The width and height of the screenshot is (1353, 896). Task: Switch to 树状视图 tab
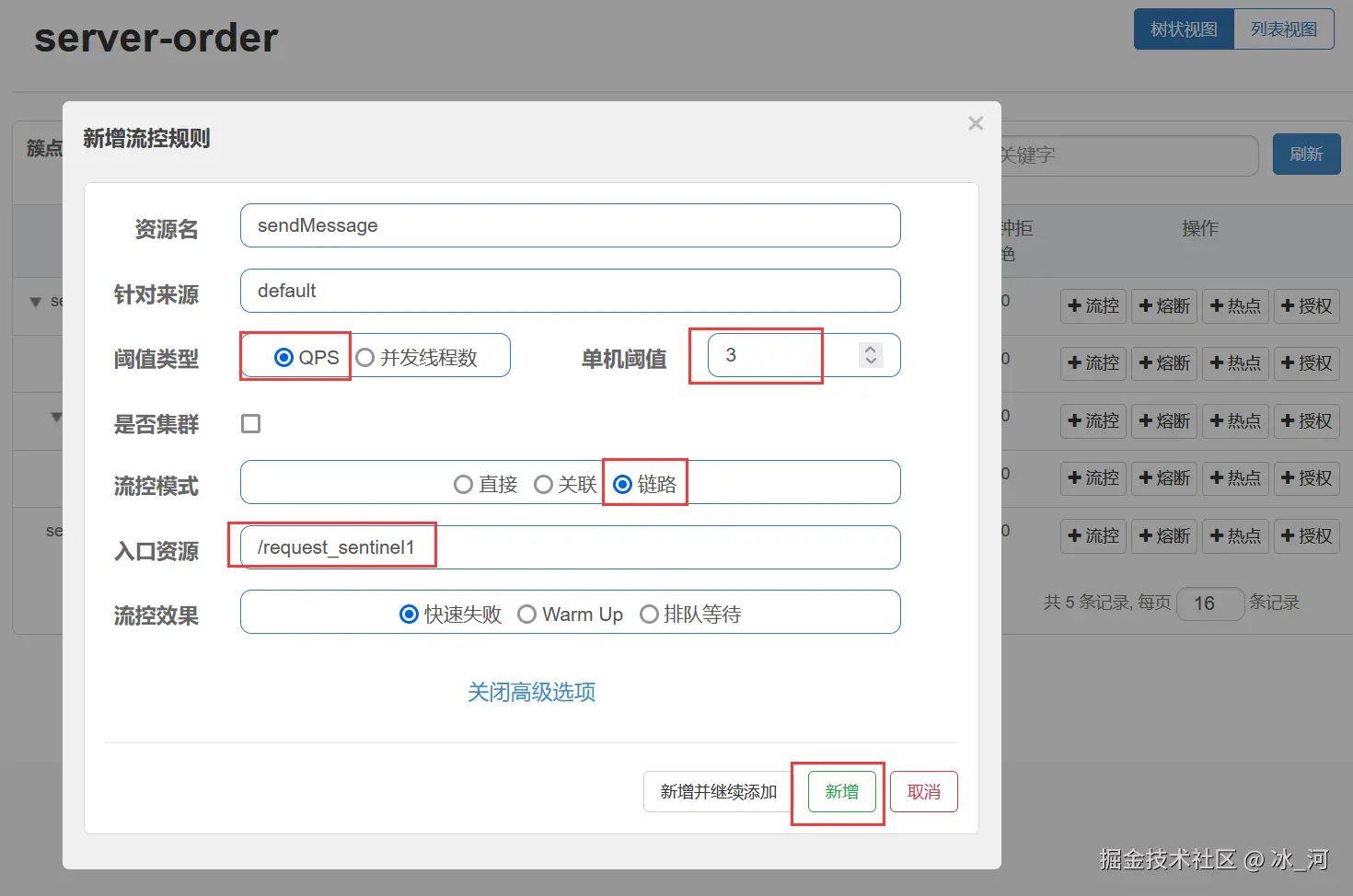tap(1184, 29)
